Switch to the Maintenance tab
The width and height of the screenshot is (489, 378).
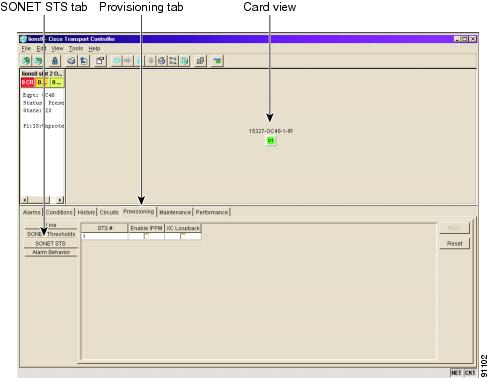point(175,212)
